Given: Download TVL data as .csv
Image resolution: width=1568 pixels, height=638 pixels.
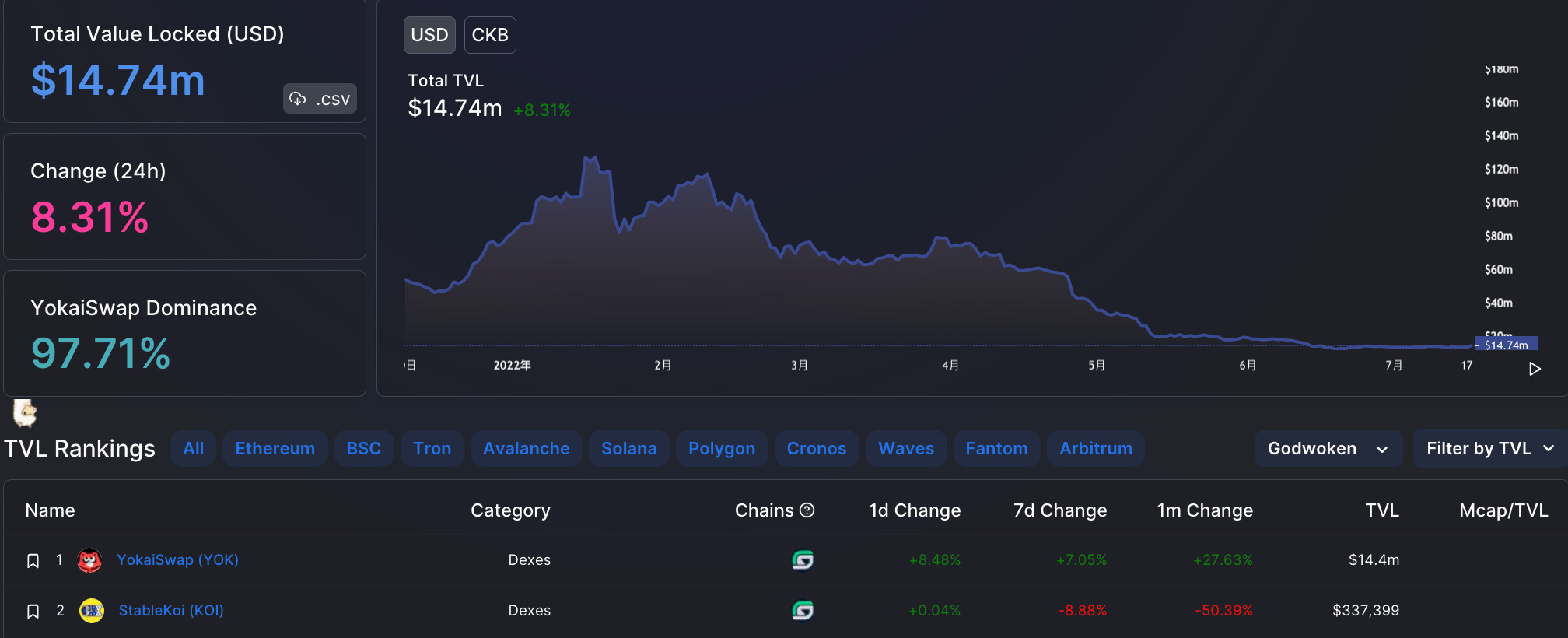Looking at the screenshot, I should tap(320, 99).
